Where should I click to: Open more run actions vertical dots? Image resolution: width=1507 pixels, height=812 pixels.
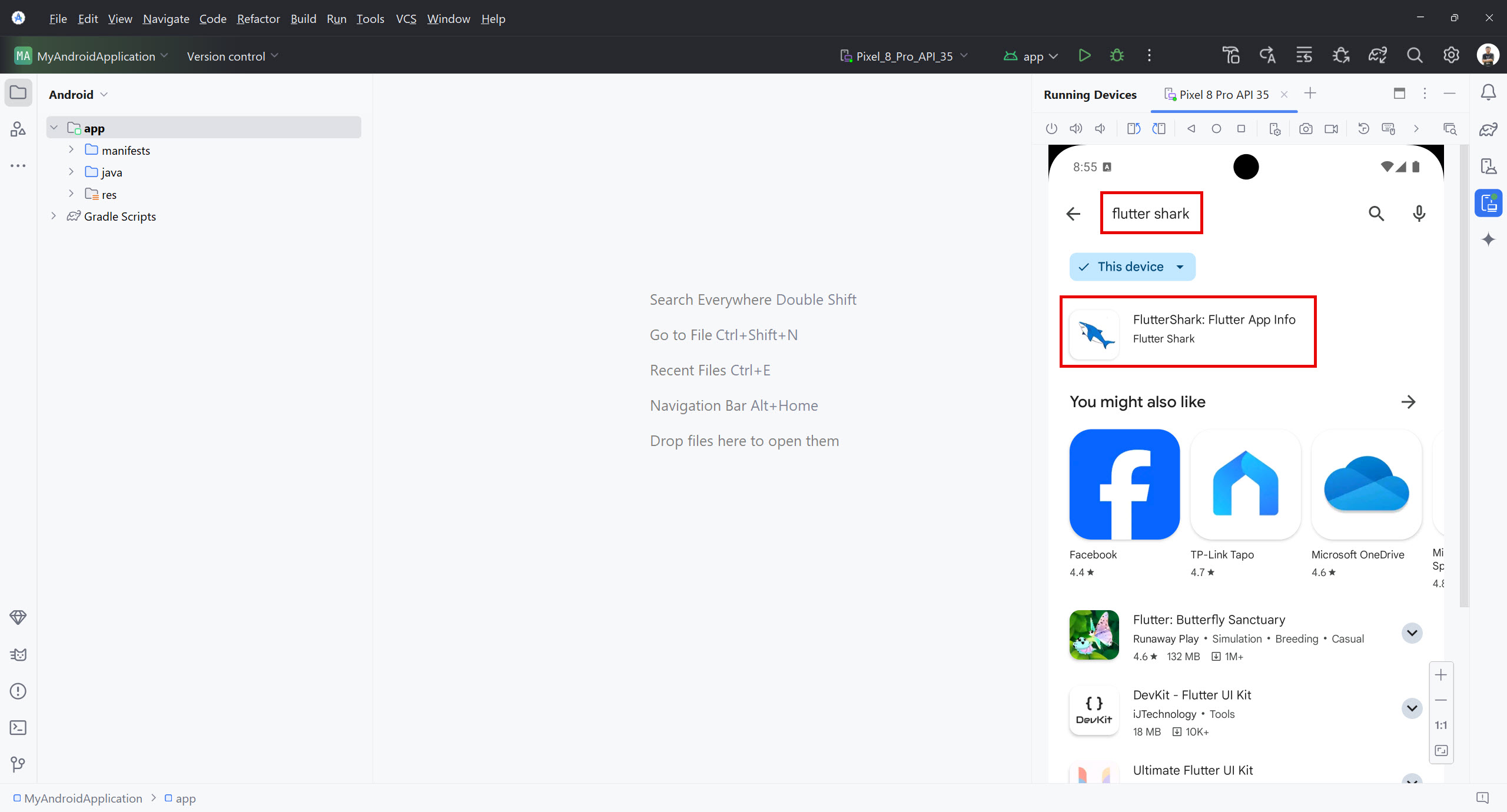1149,55
